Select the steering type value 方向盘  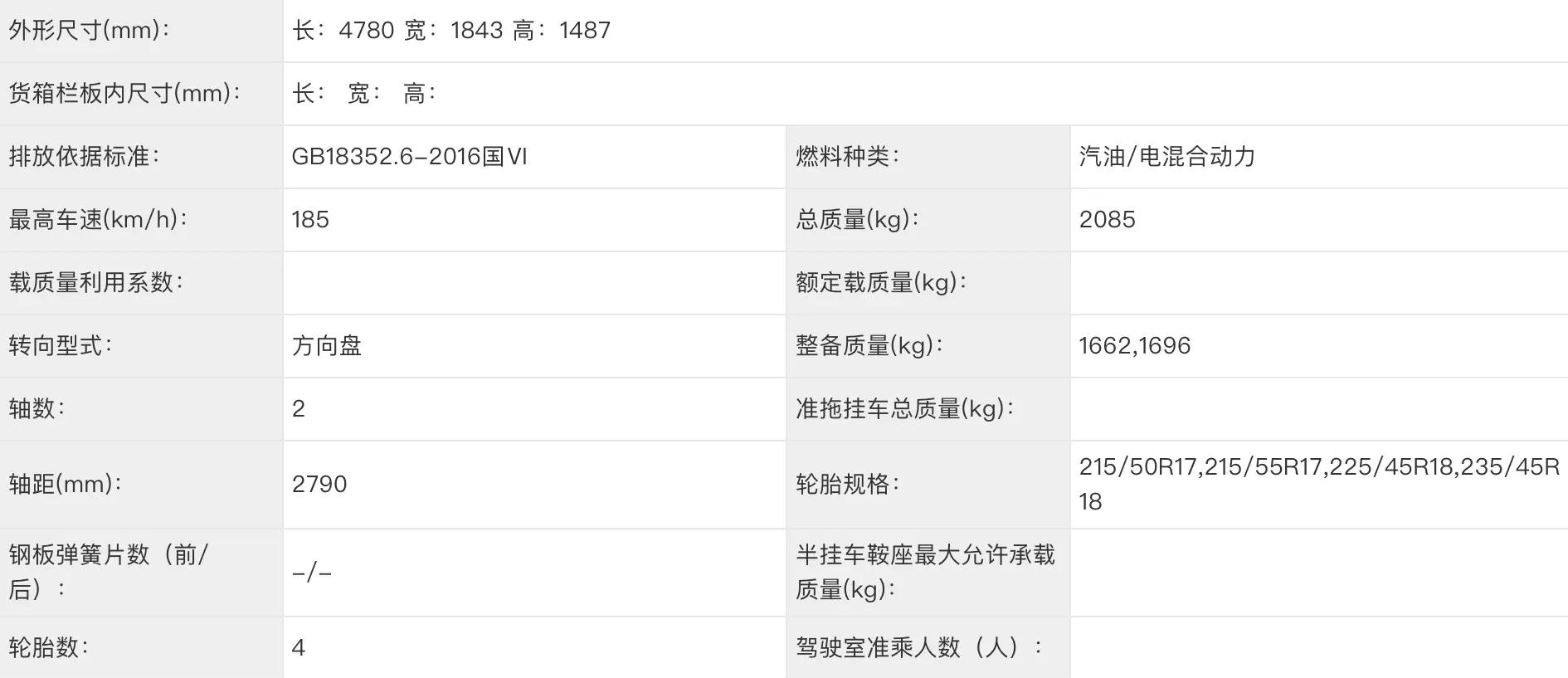327,345
